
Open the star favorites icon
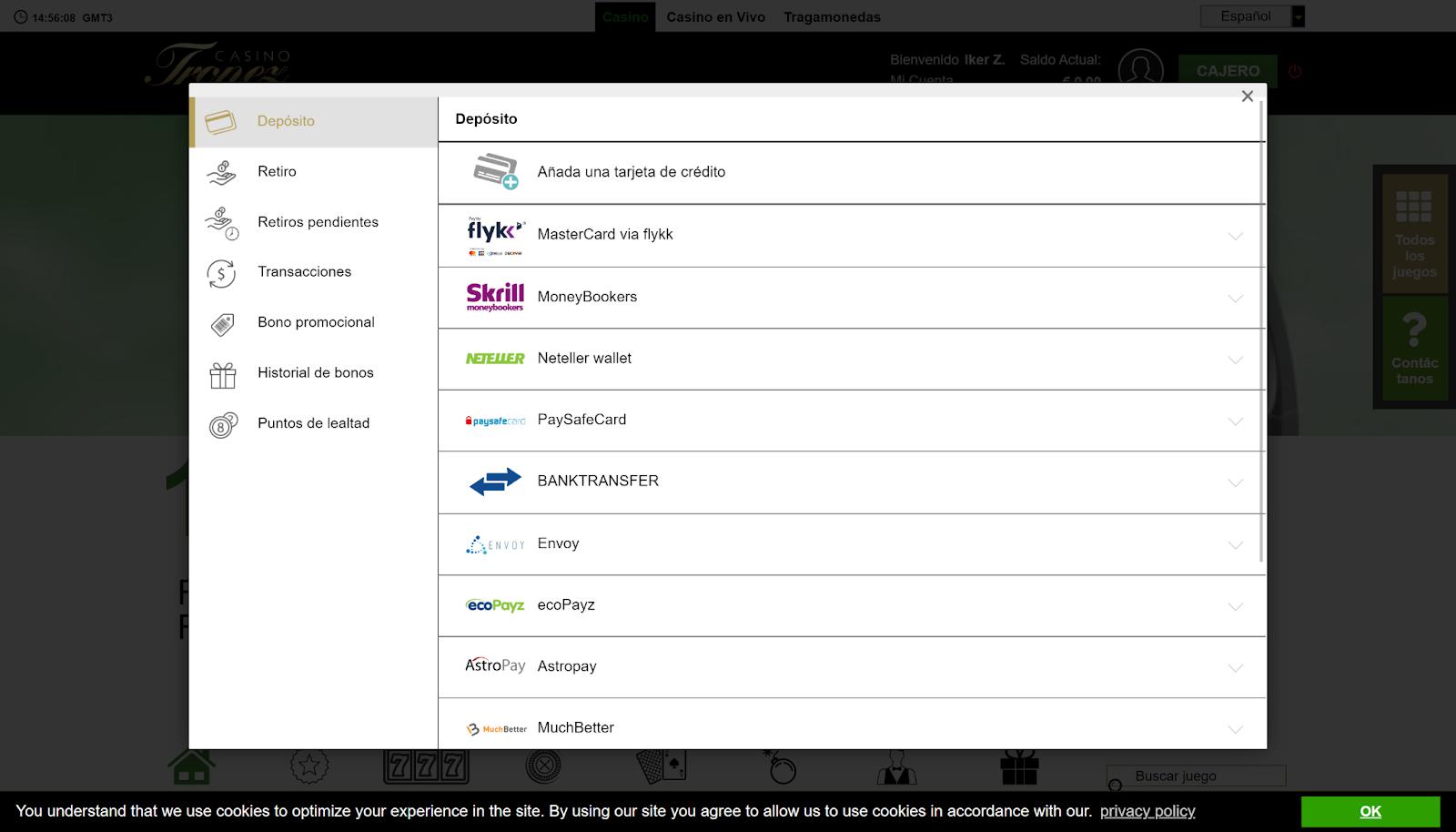click(x=309, y=766)
